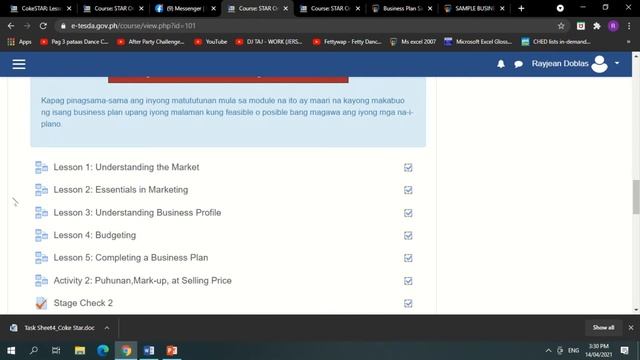The image size is (640, 360).
Task: Switch to the CokeSTAR Lesson tab
Action: pyautogui.click(x=40, y=9)
